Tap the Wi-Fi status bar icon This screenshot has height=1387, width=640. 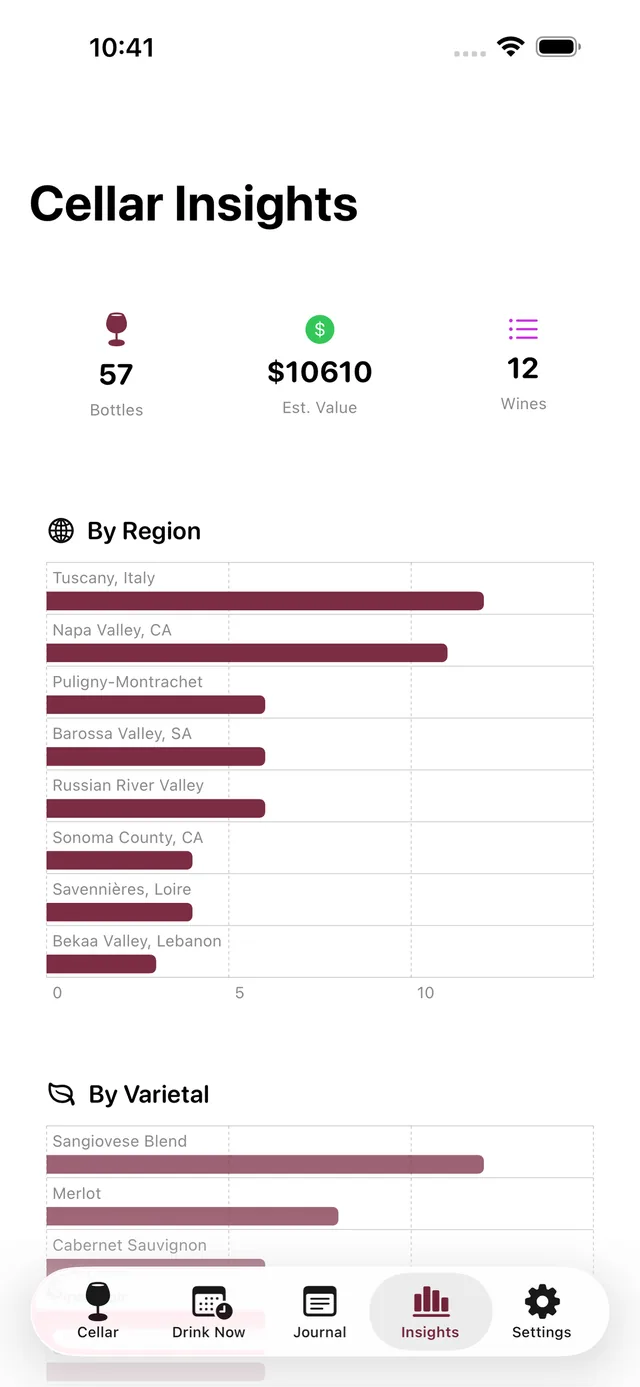pyautogui.click(x=511, y=47)
